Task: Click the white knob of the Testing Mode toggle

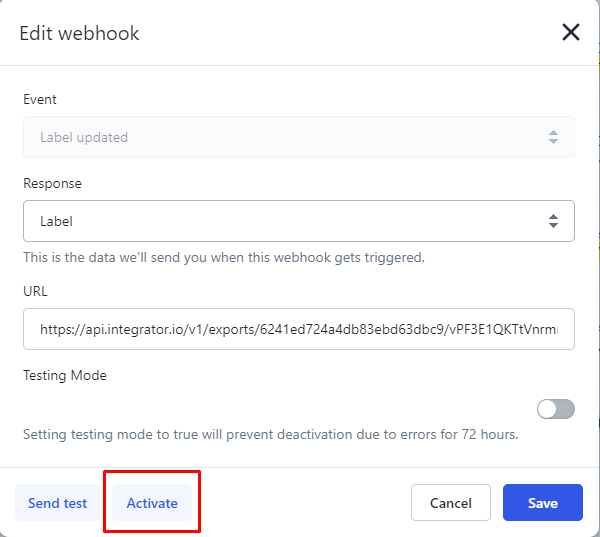Action: [x=548, y=409]
